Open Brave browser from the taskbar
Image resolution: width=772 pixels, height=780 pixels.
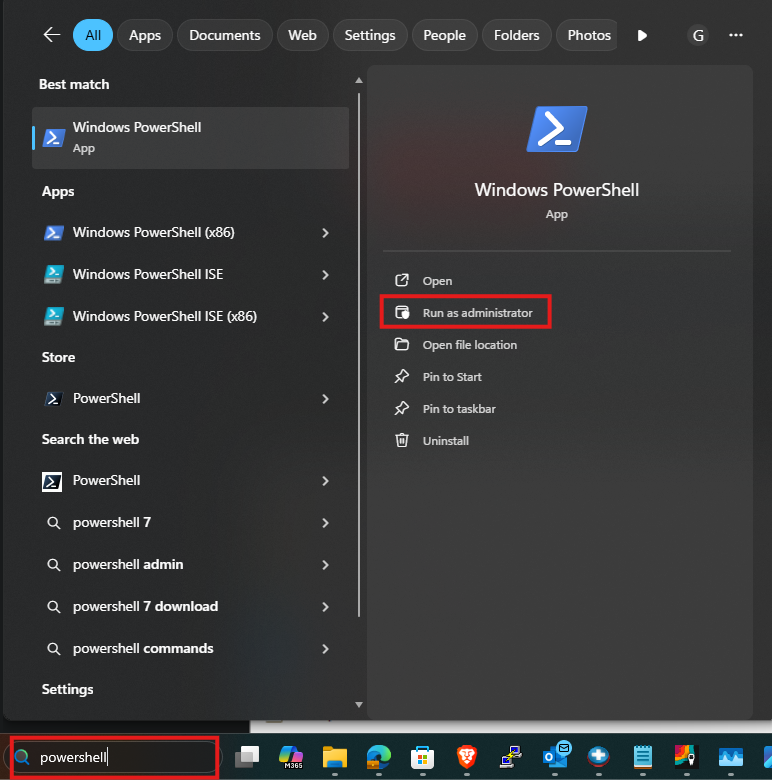point(467,757)
